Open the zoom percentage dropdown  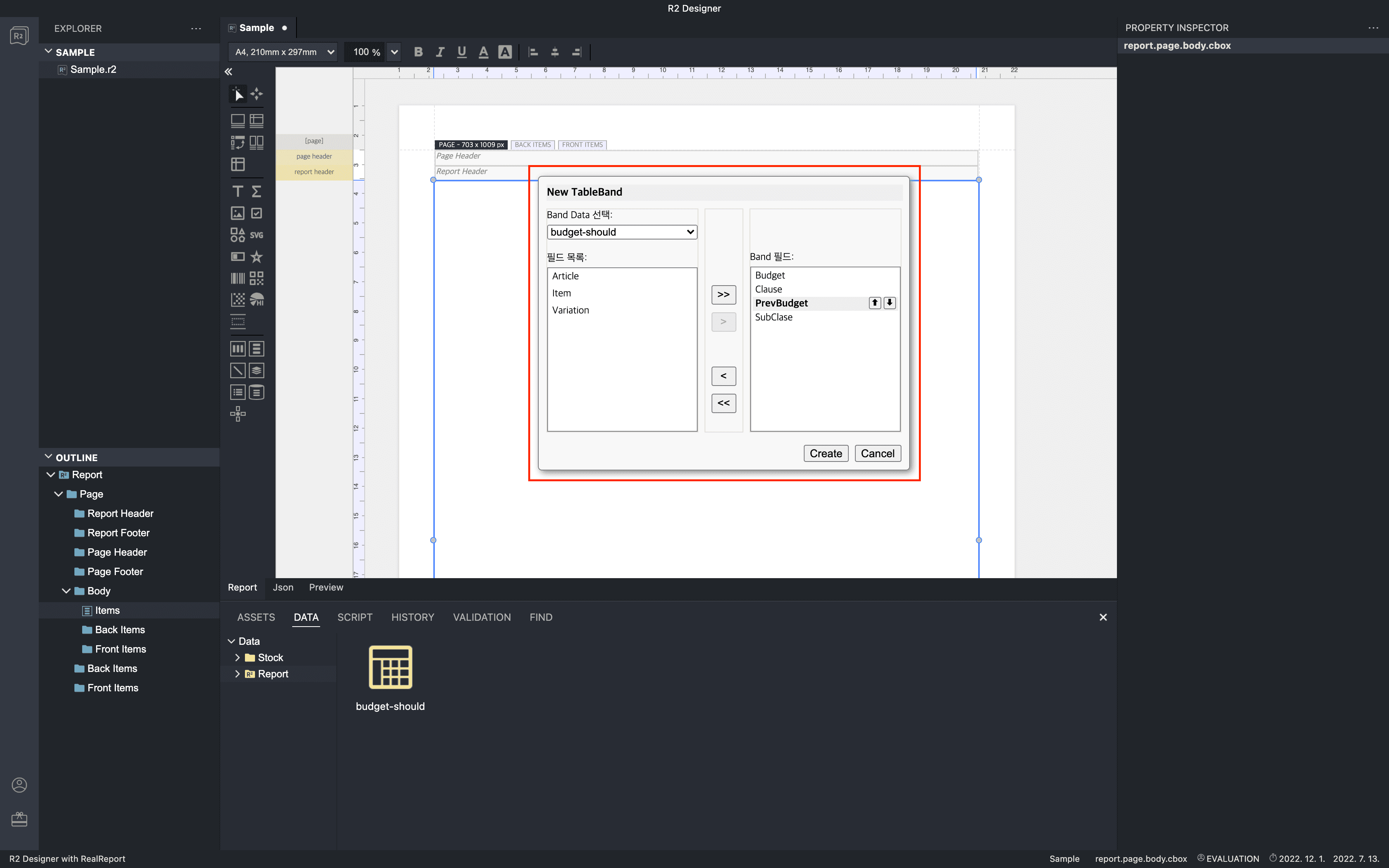point(394,52)
